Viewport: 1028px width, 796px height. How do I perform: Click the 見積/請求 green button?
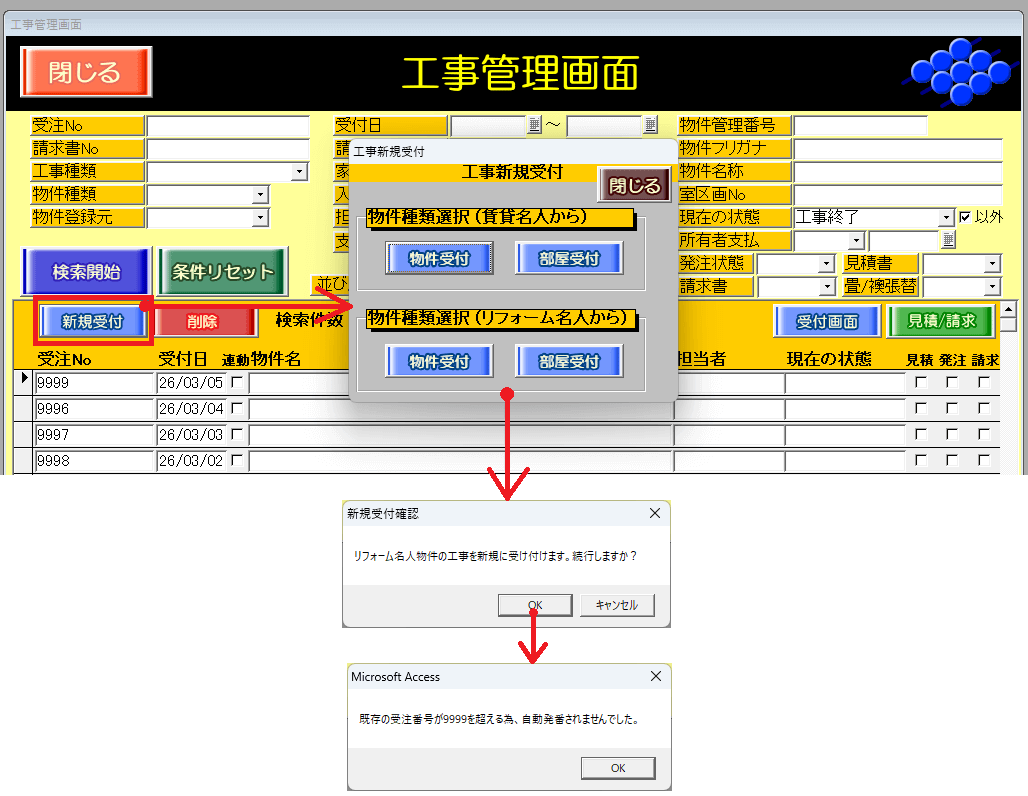click(939, 321)
